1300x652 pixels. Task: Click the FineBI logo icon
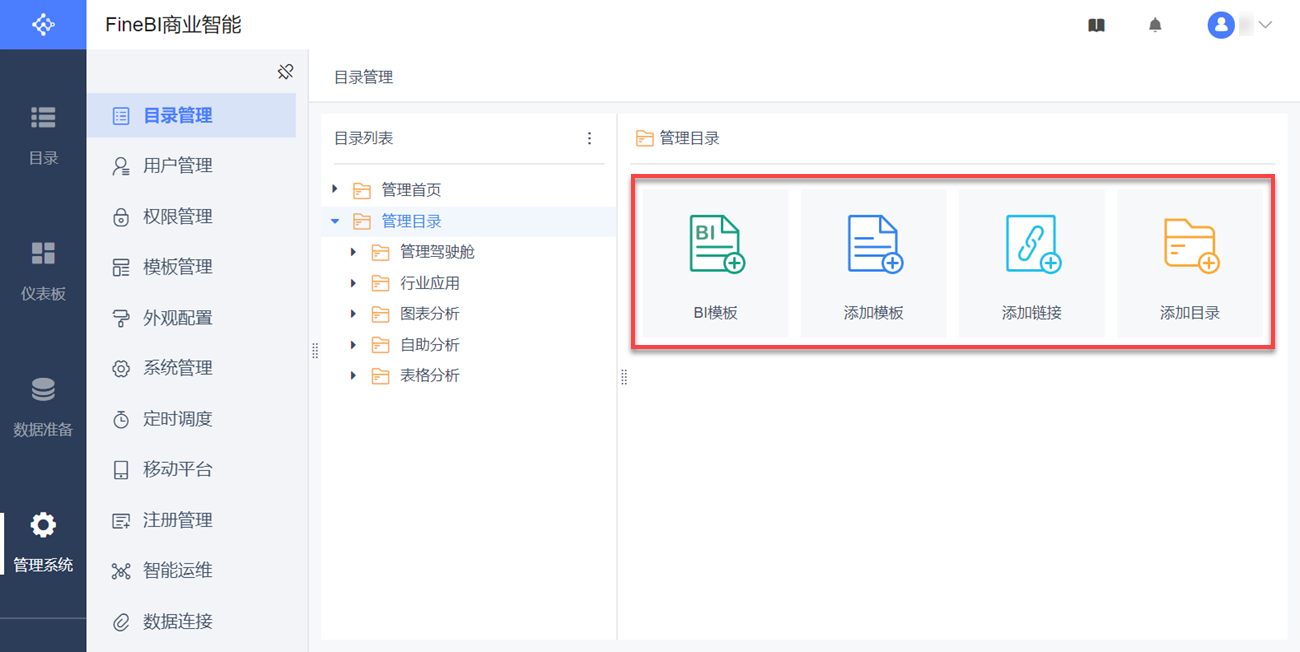pos(43,24)
